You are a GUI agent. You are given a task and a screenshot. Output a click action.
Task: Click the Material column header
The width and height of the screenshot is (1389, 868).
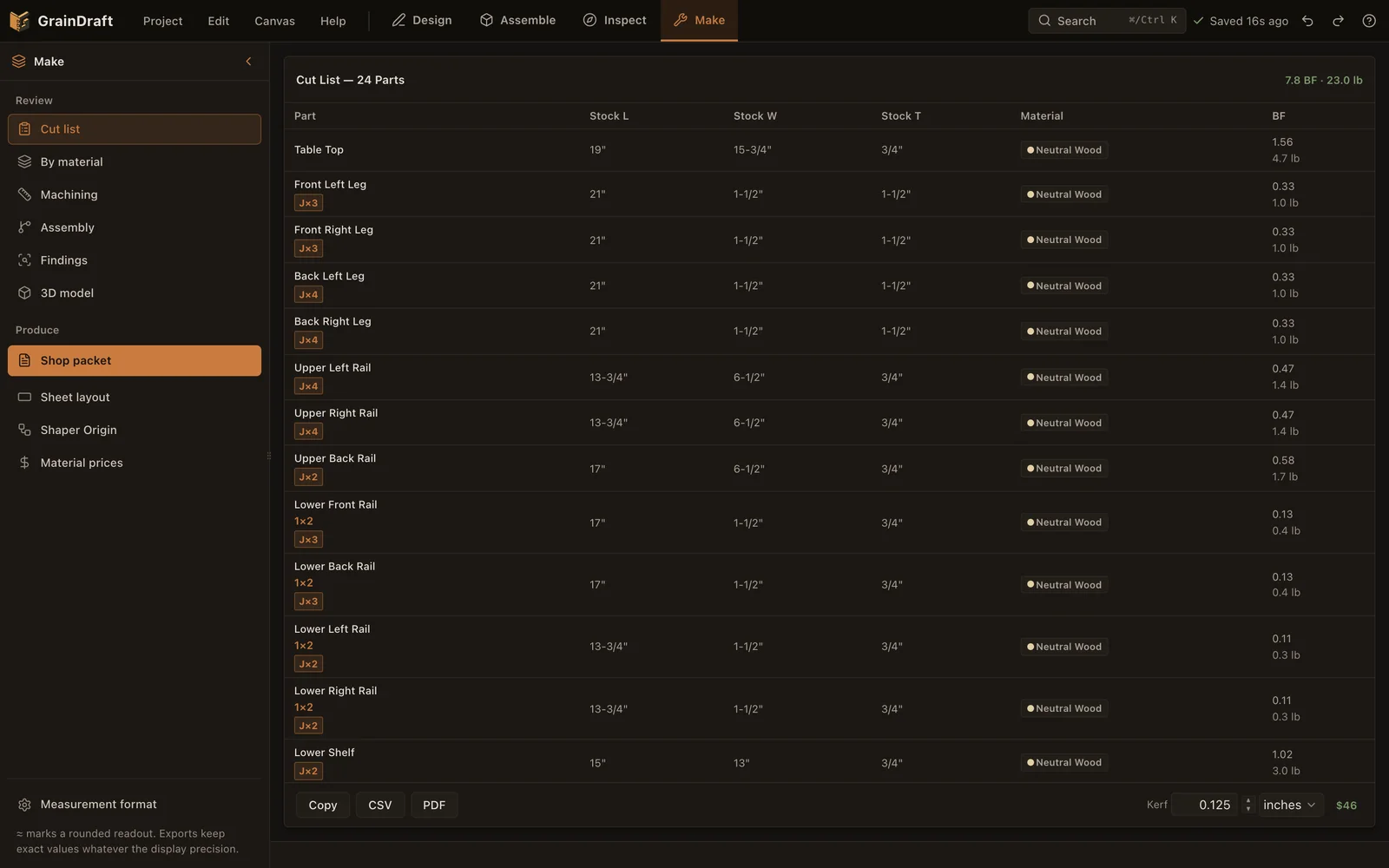point(1041,116)
